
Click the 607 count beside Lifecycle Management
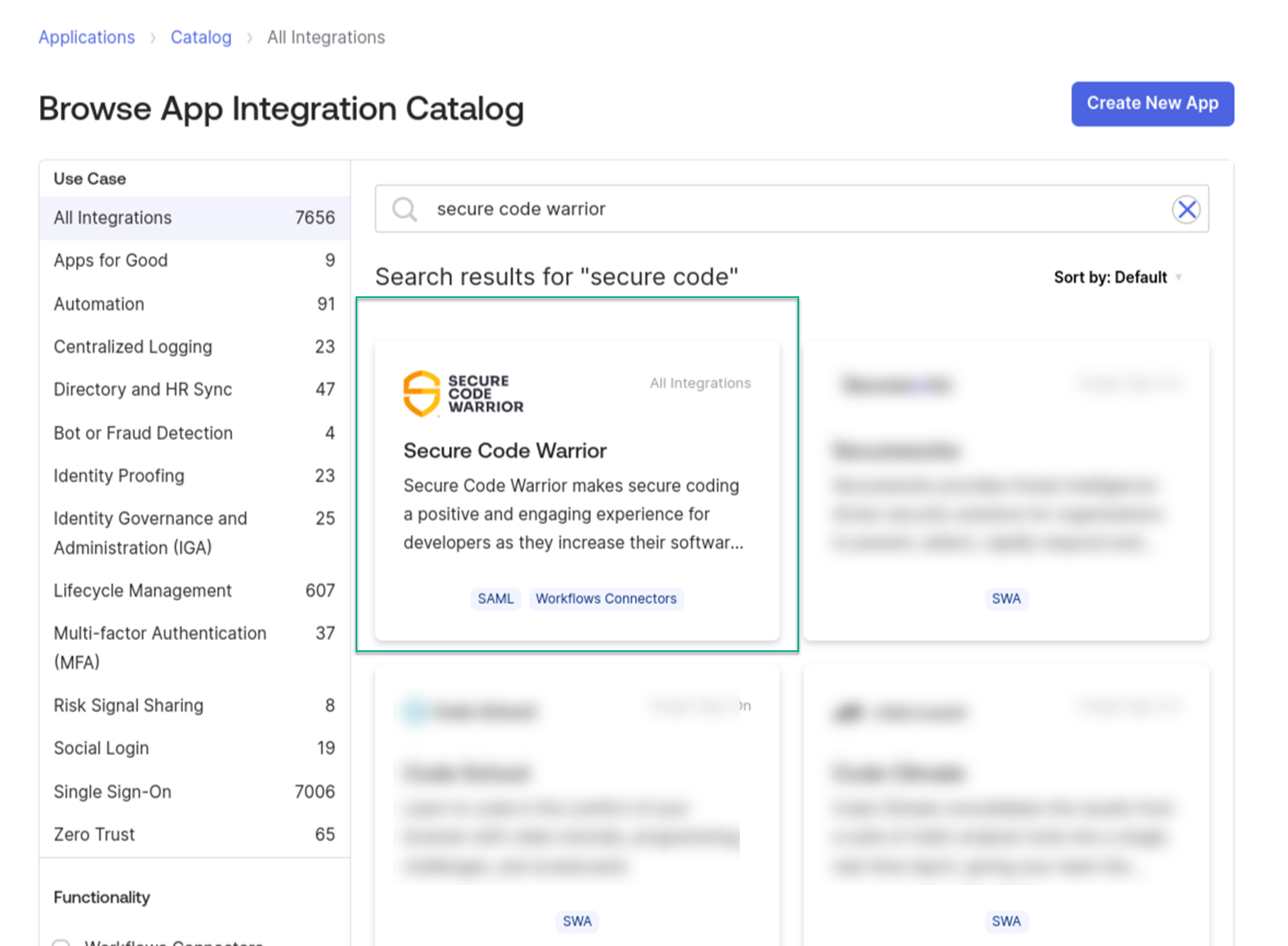tap(320, 590)
